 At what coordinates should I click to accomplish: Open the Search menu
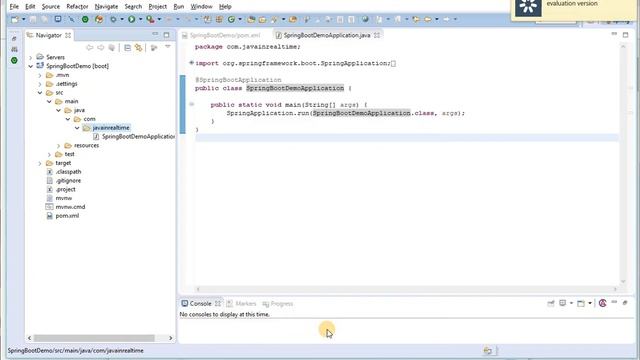133,7
